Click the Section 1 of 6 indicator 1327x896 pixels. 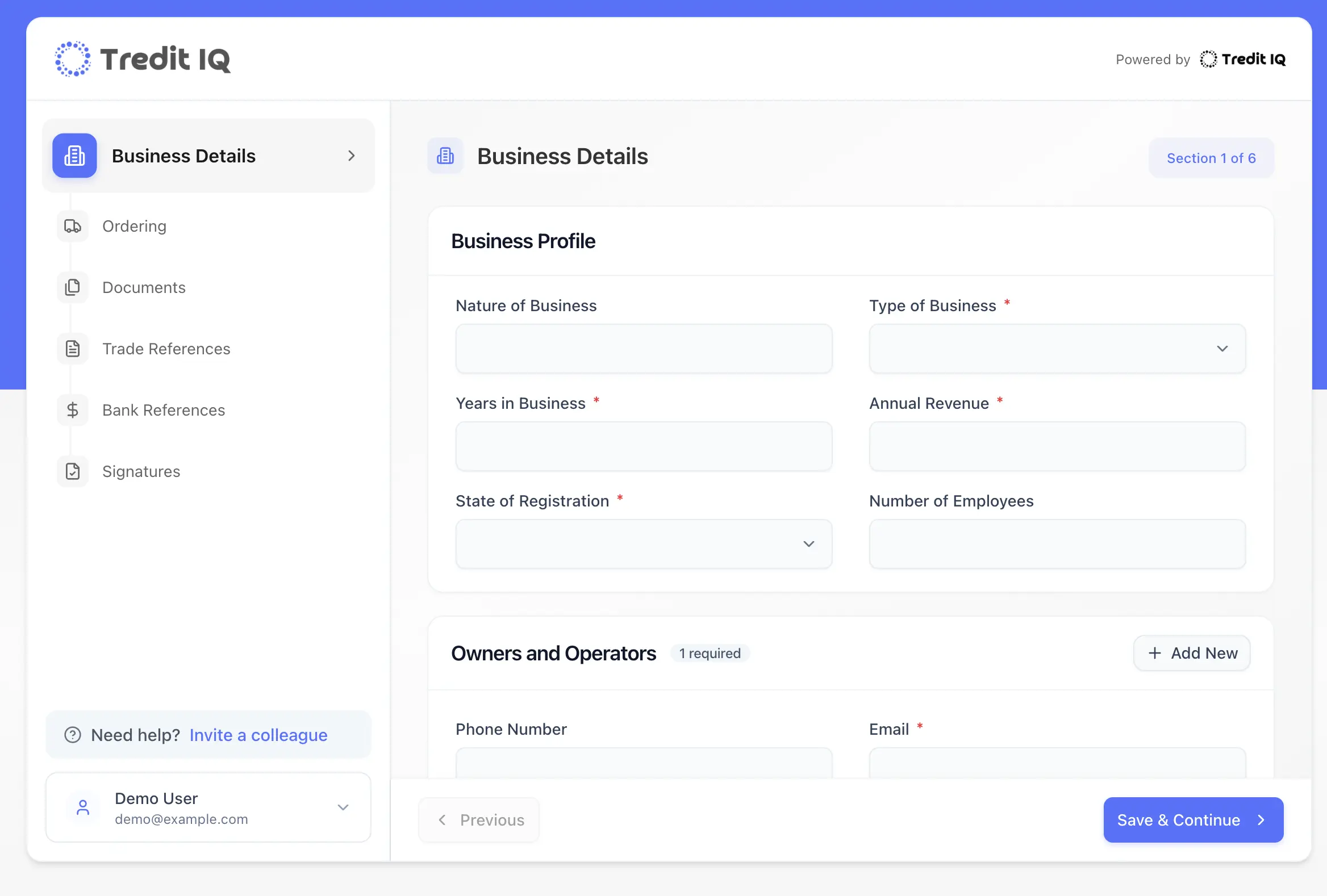click(x=1211, y=157)
